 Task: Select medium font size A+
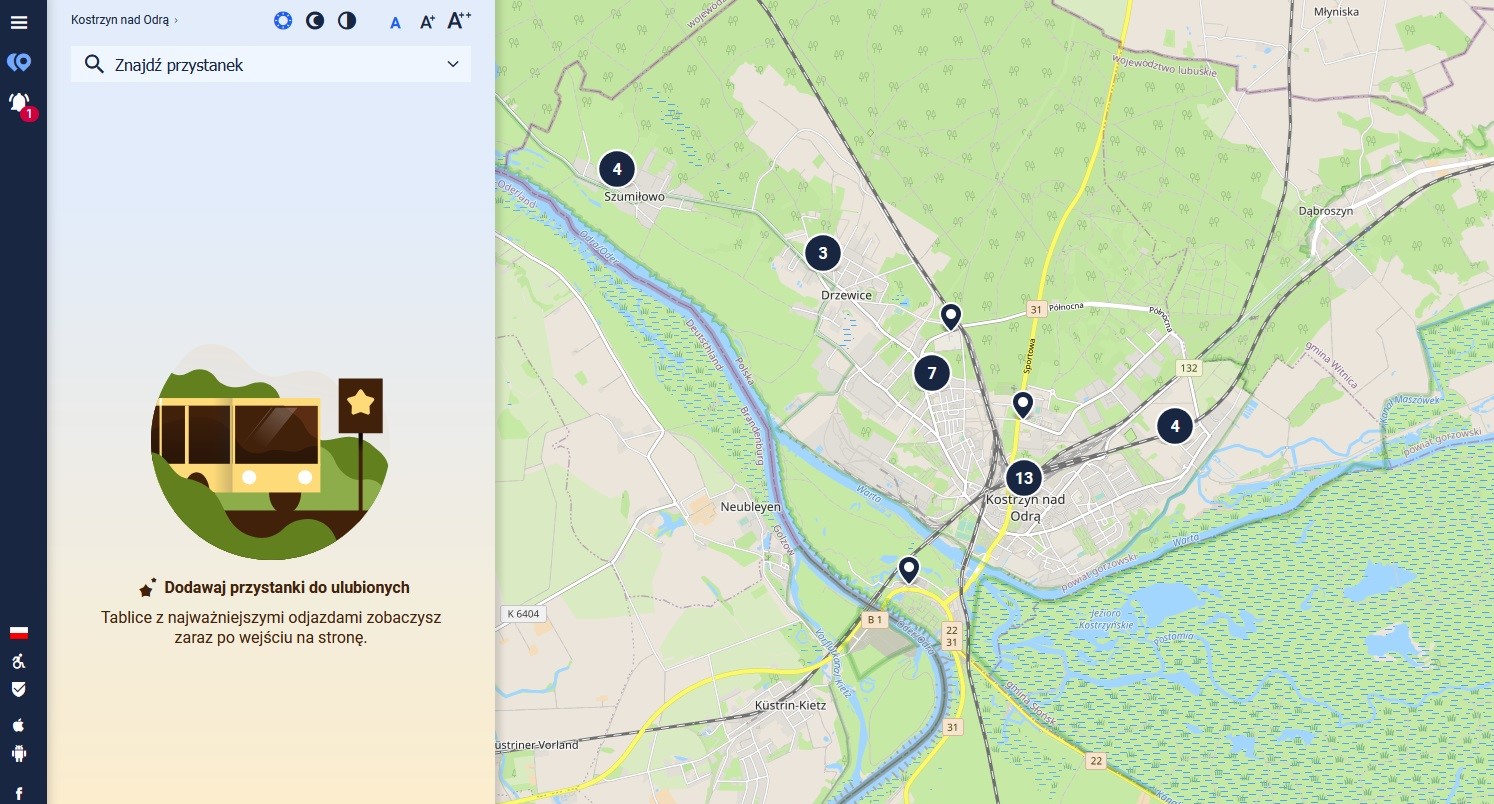tap(427, 21)
